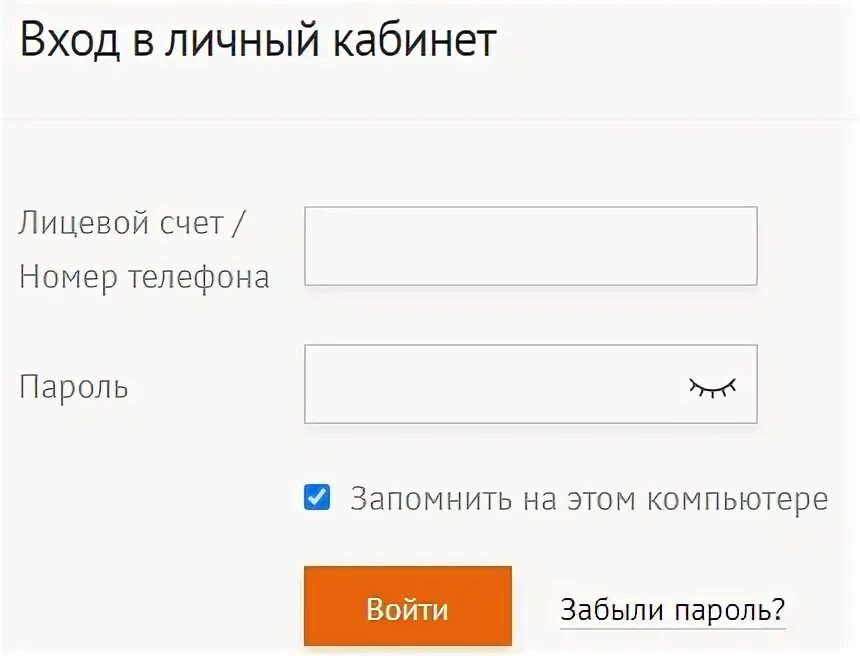Follow the forgotten password recovery link
The width and height of the screenshot is (860, 656).
(x=672, y=609)
